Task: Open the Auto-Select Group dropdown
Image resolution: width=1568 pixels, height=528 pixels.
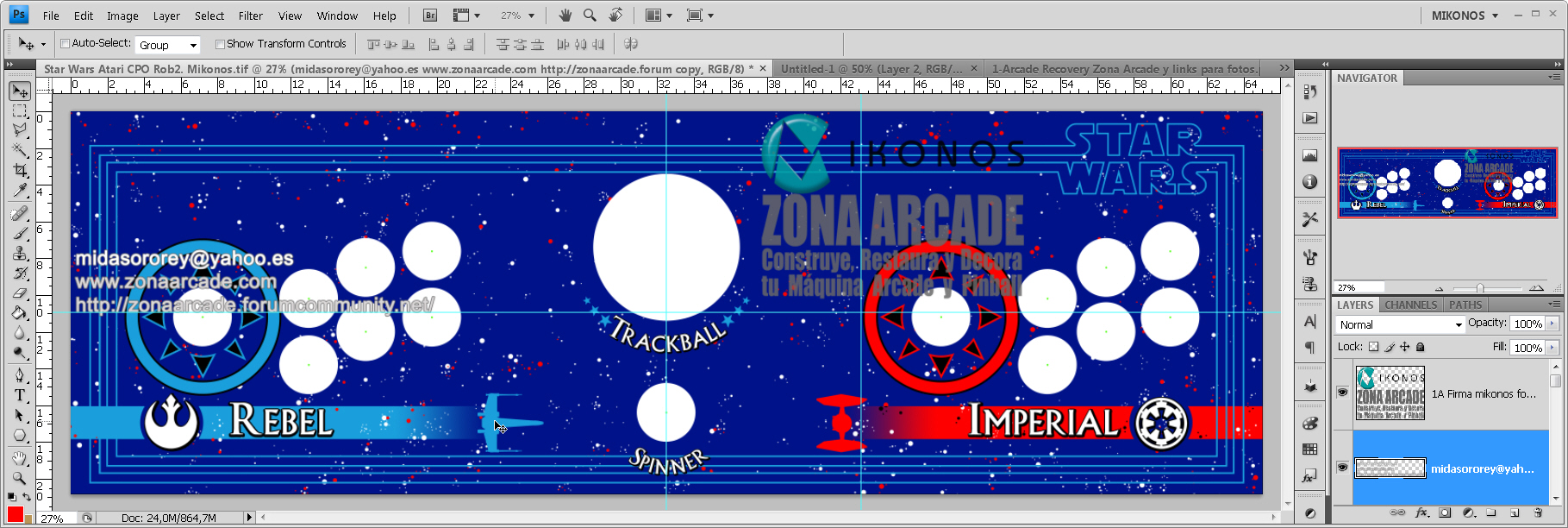Action: tap(169, 45)
